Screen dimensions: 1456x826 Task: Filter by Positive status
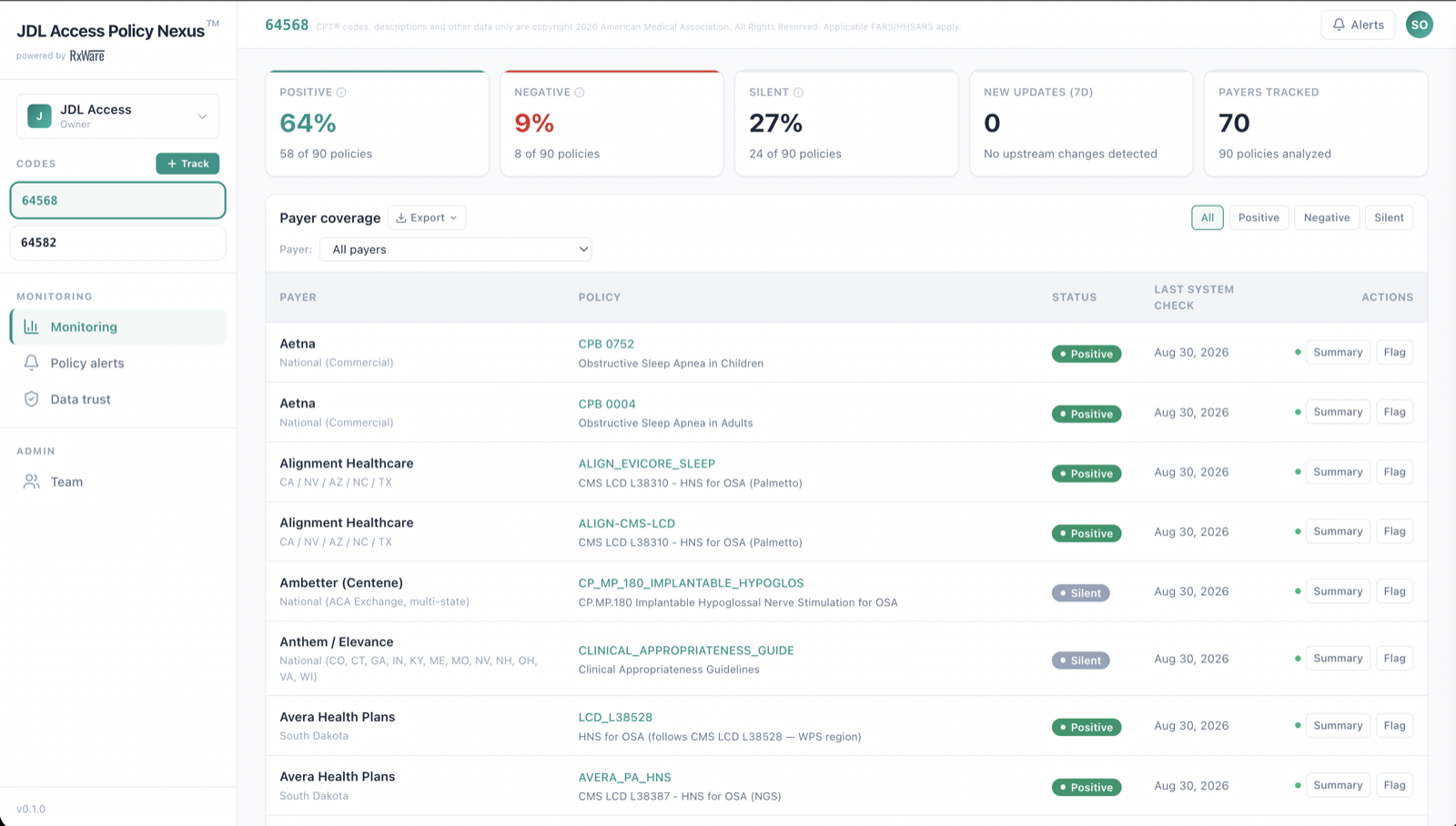coord(1259,217)
